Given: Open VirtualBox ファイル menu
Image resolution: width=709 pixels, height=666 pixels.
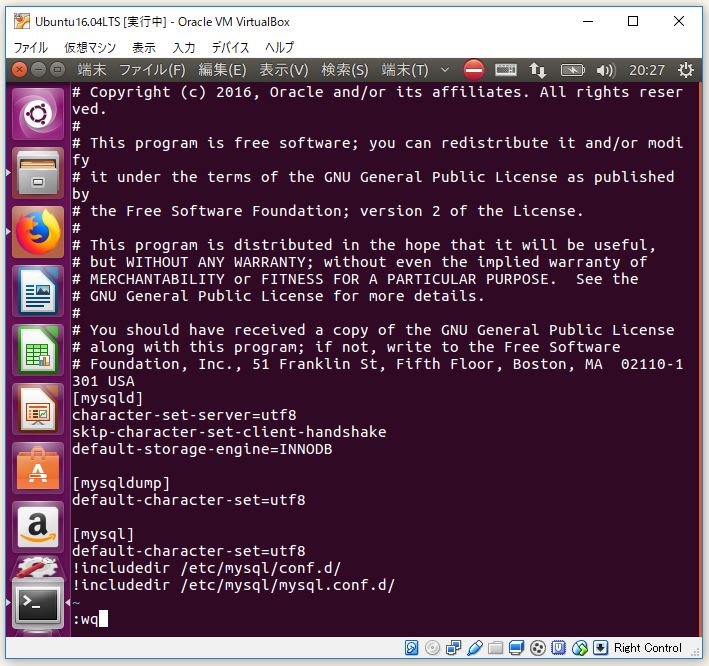Looking at the screenshot, I should tap(30, 47).
